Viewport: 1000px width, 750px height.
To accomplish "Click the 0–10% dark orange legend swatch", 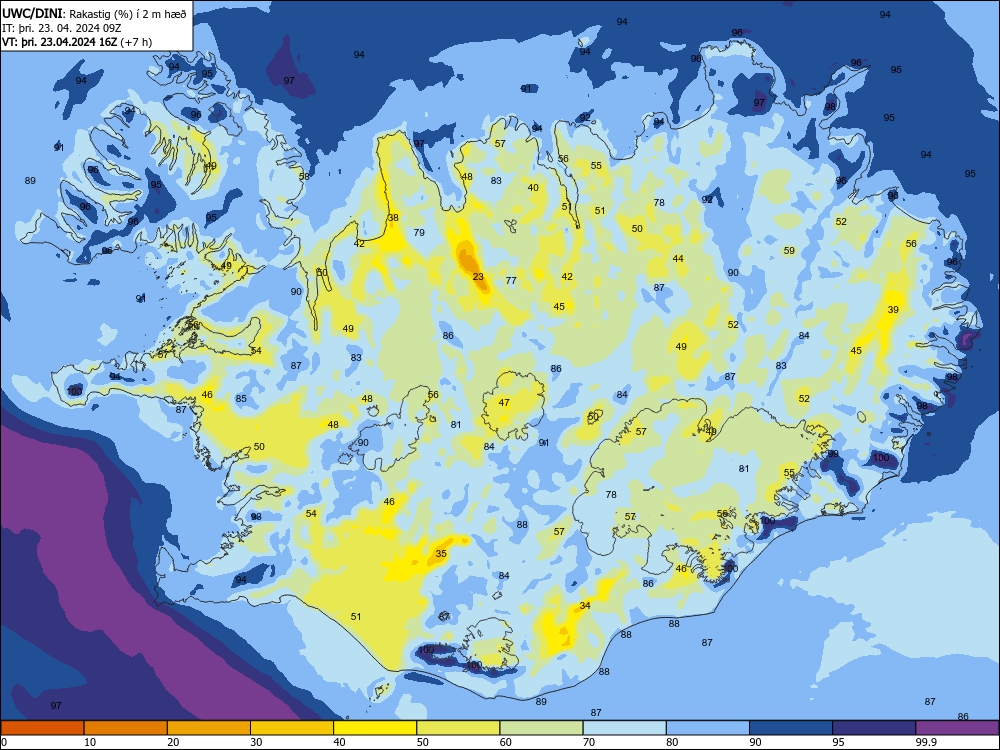I will 42,728.
